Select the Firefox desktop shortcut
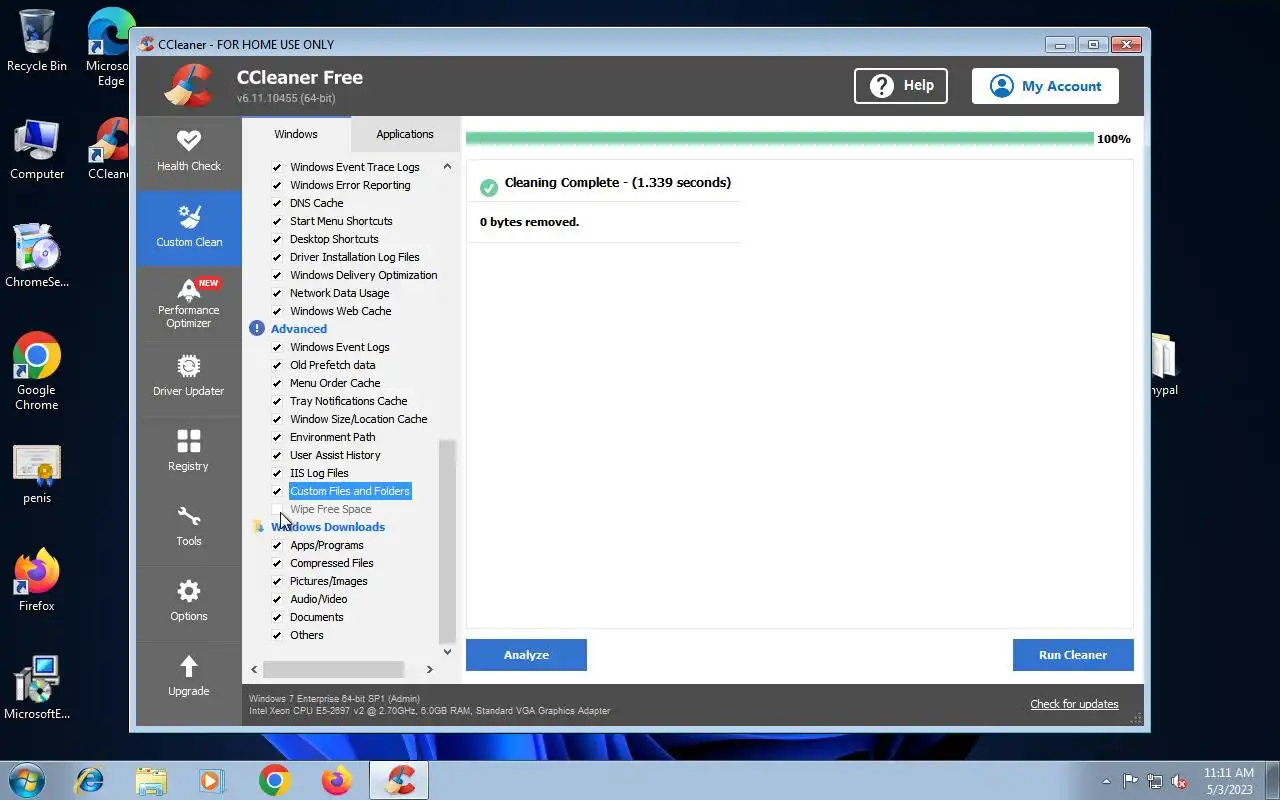The image size is (1280, 800). [37, 580]
